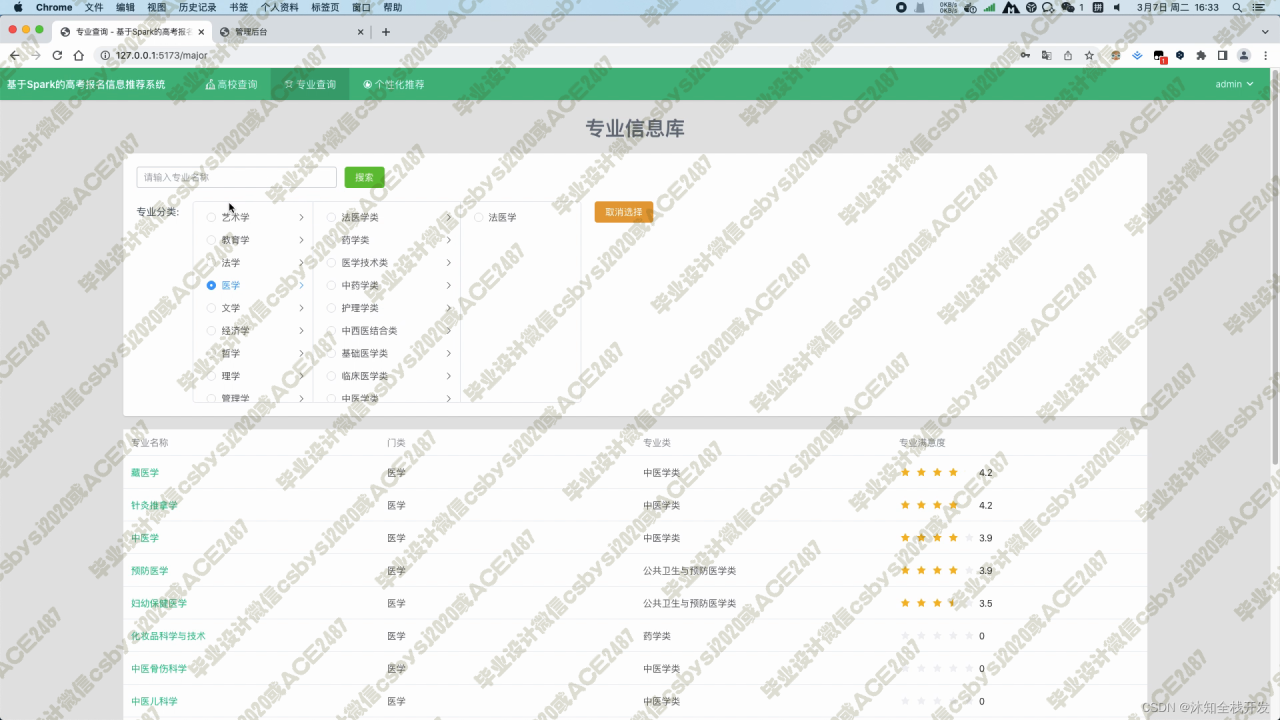Bookmark this page with star icon
Screen dimensions: 1280x720
pos(1089,56)
